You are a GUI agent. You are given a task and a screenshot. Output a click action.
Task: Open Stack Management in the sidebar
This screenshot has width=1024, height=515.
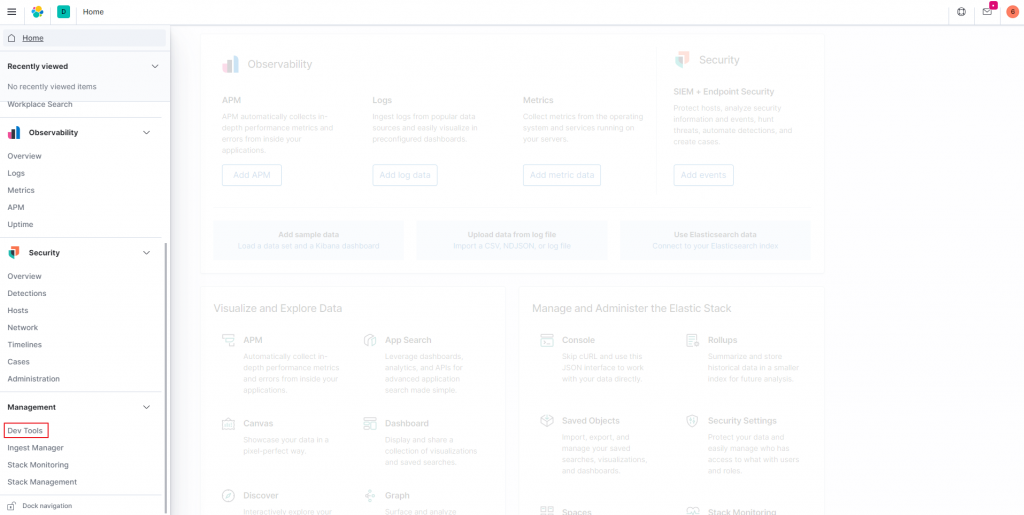click(x=42, y=482)
